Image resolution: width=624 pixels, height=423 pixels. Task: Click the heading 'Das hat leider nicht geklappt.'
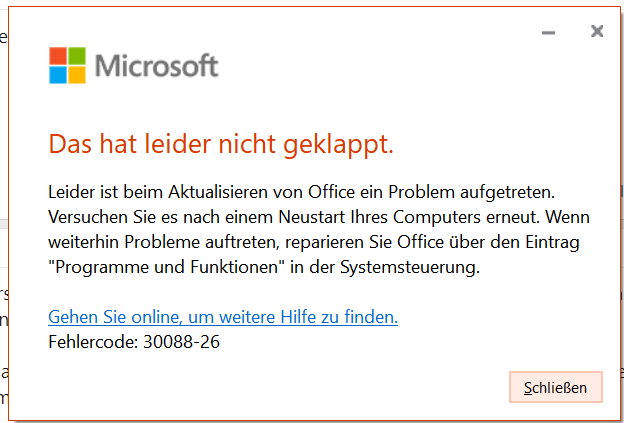(221, 145)
